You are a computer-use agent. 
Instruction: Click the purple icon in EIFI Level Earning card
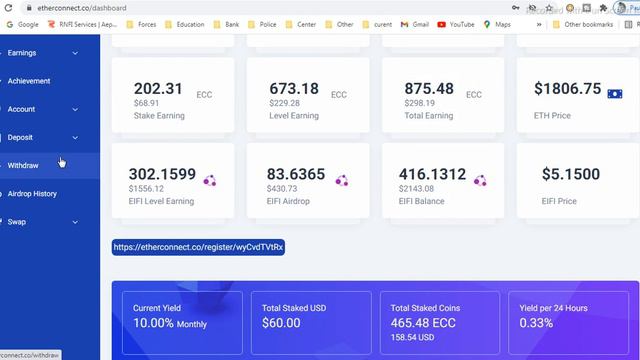pyautogui.click(x=210, y=180)
